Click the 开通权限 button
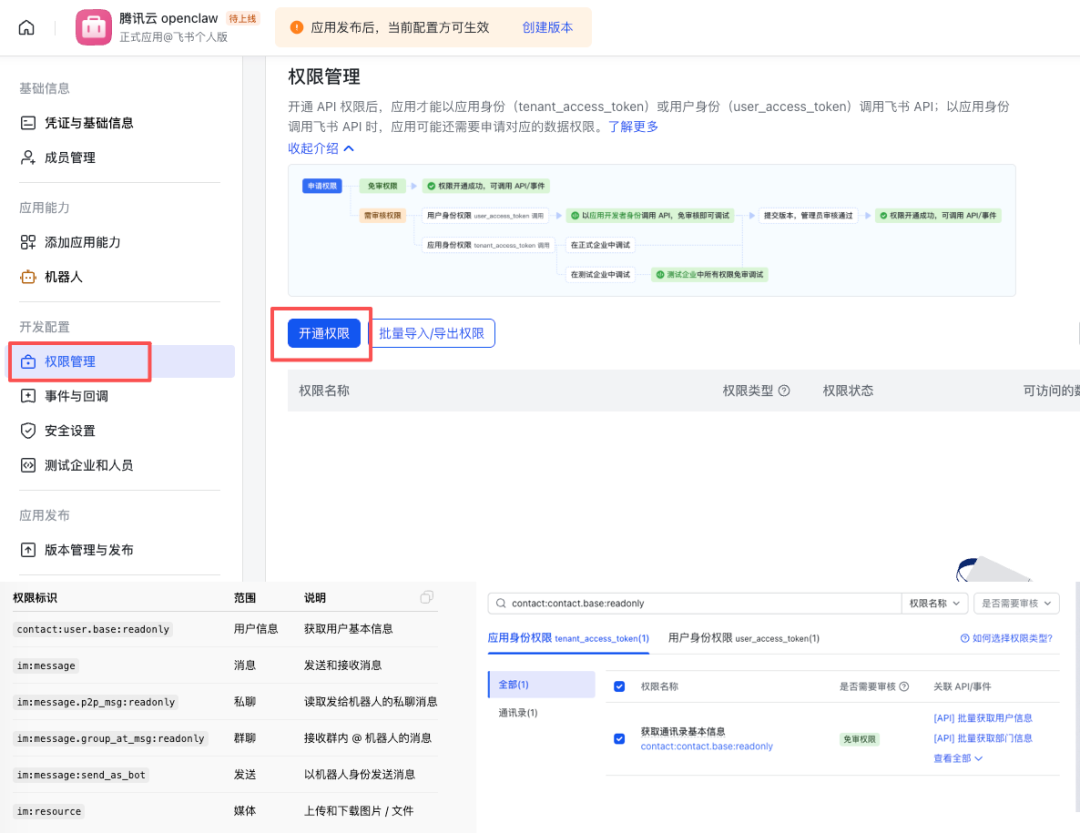This screenshot has width=1080, height=833. (x=322, y=334)
